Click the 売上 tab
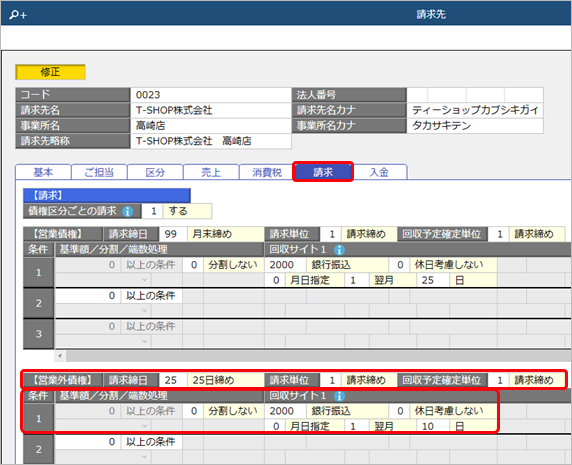Screen dimensions: 572x465 point(211,172)
